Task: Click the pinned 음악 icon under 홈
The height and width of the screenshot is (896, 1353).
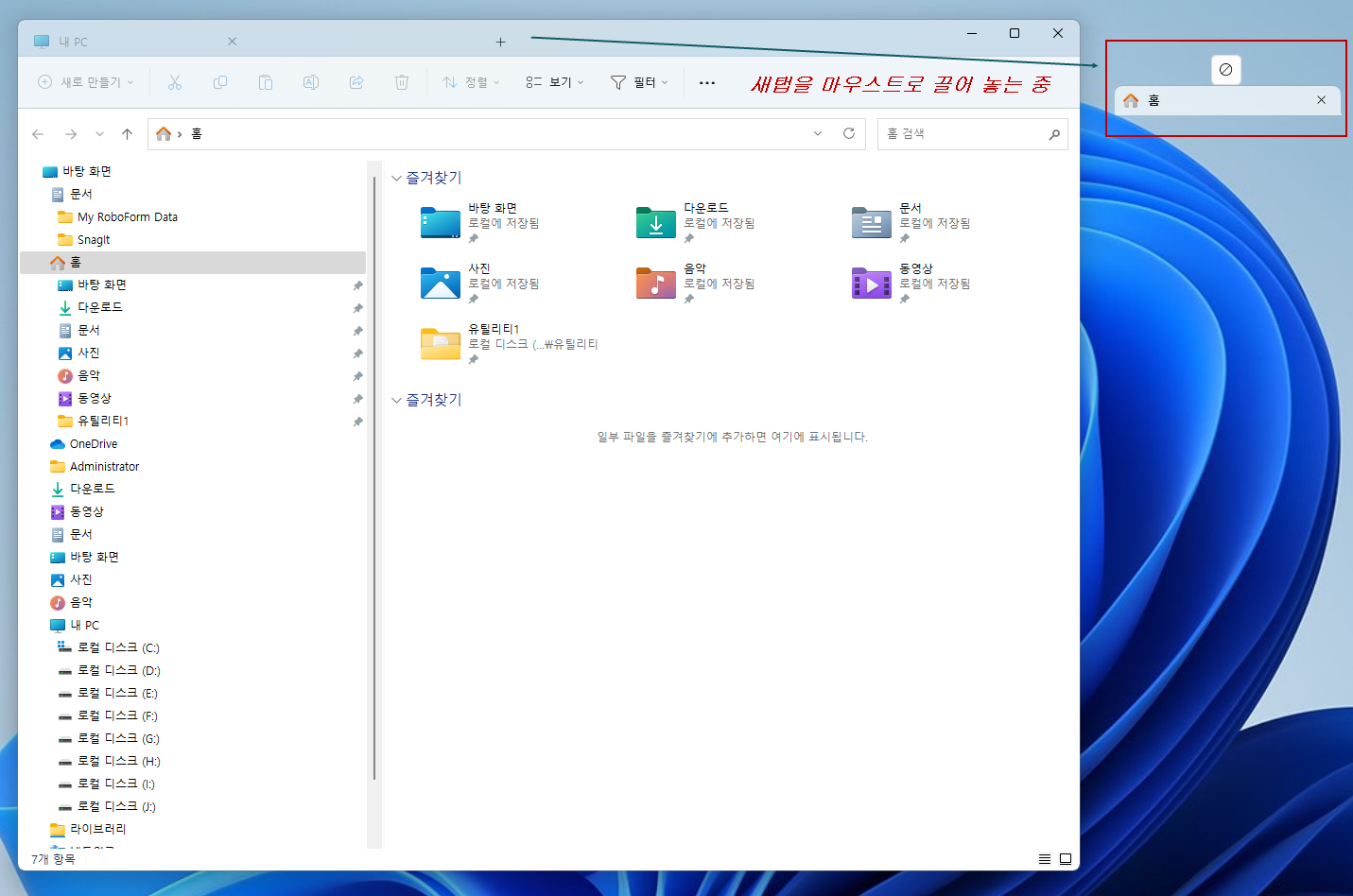Action: click(x=65, y=375)
